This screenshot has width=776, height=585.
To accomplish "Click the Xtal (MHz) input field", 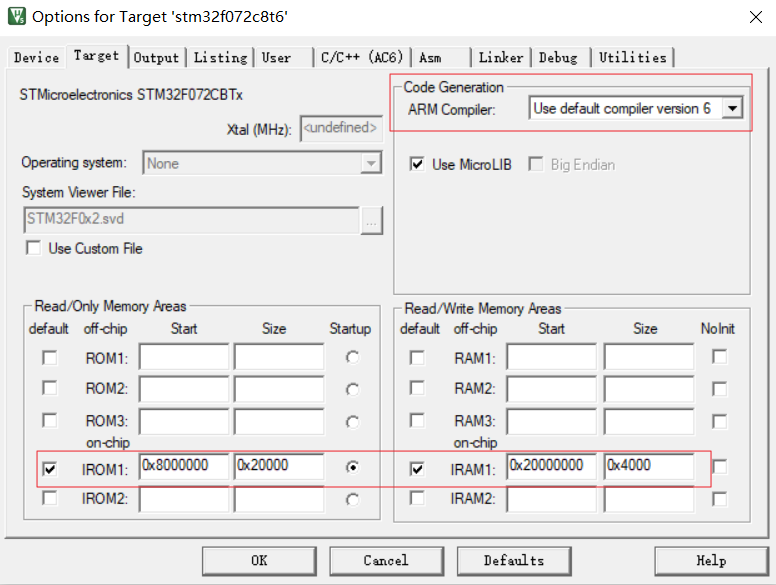I will [341, 129].
